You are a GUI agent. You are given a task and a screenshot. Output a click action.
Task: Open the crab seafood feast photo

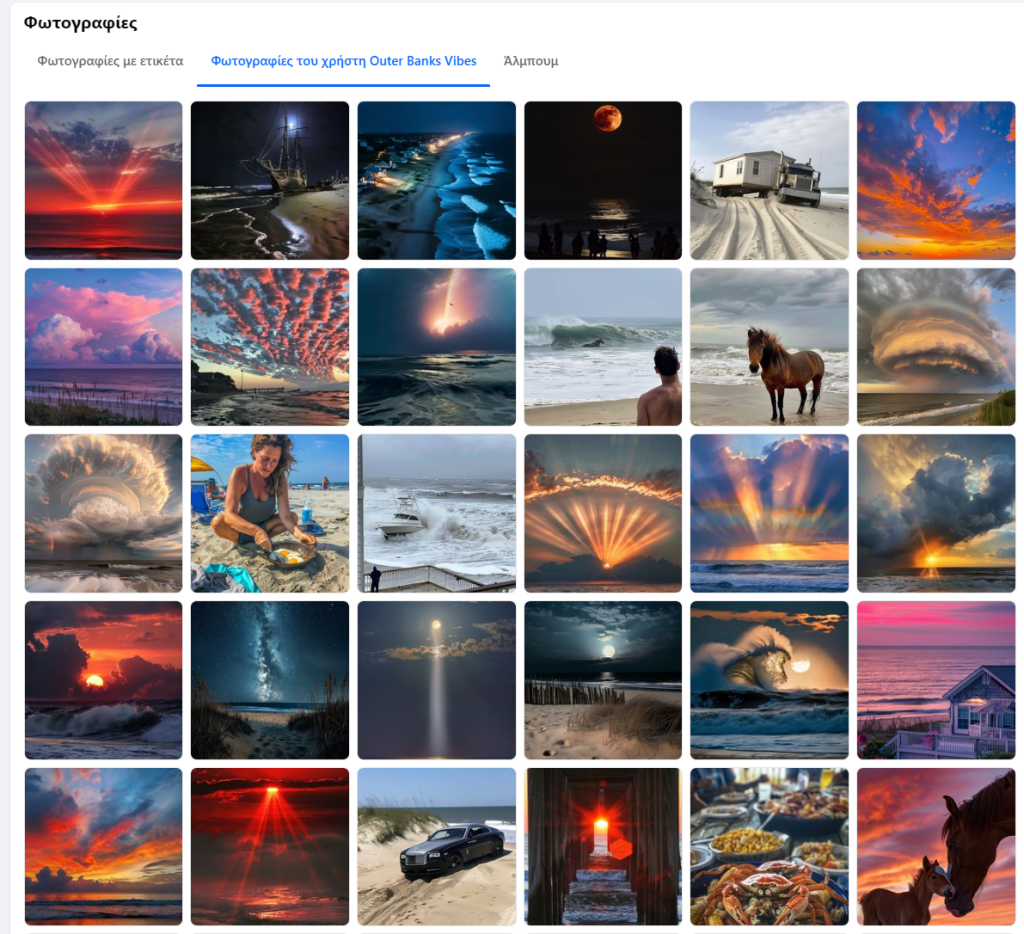[769, 846]
